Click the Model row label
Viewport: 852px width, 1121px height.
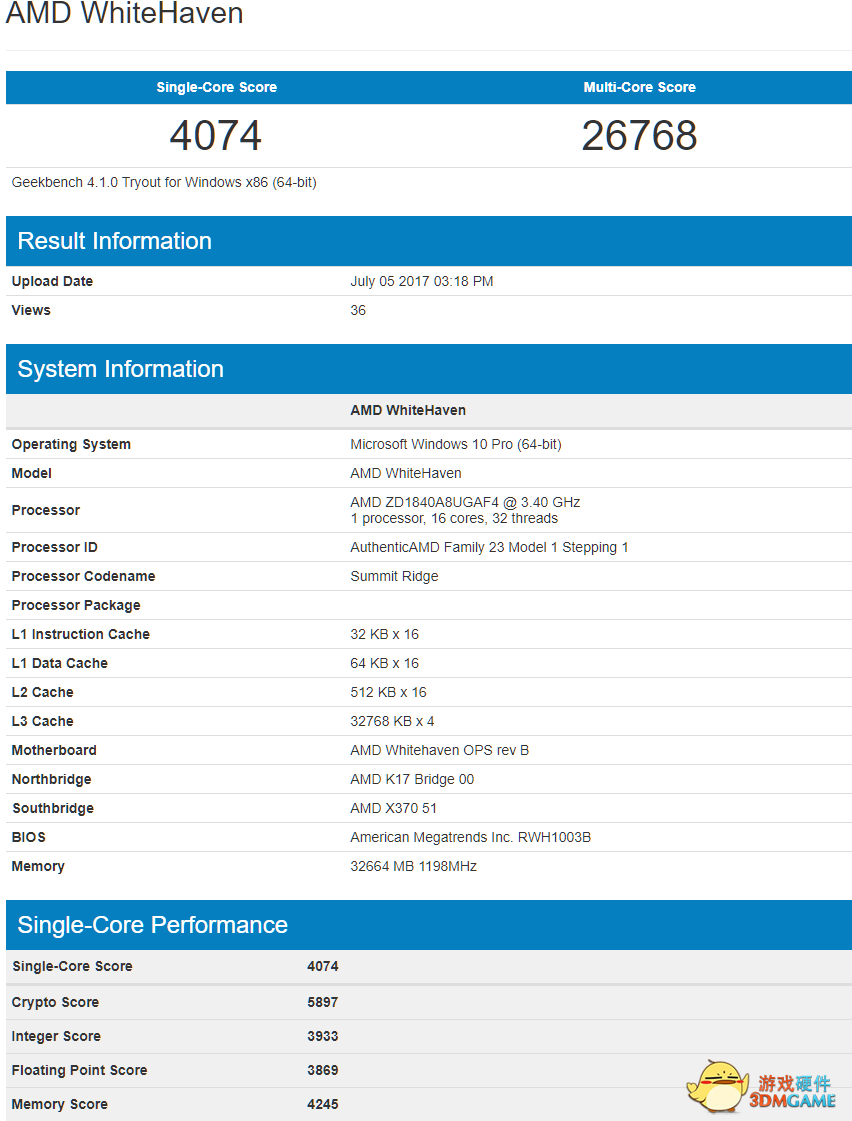(31, 473)
